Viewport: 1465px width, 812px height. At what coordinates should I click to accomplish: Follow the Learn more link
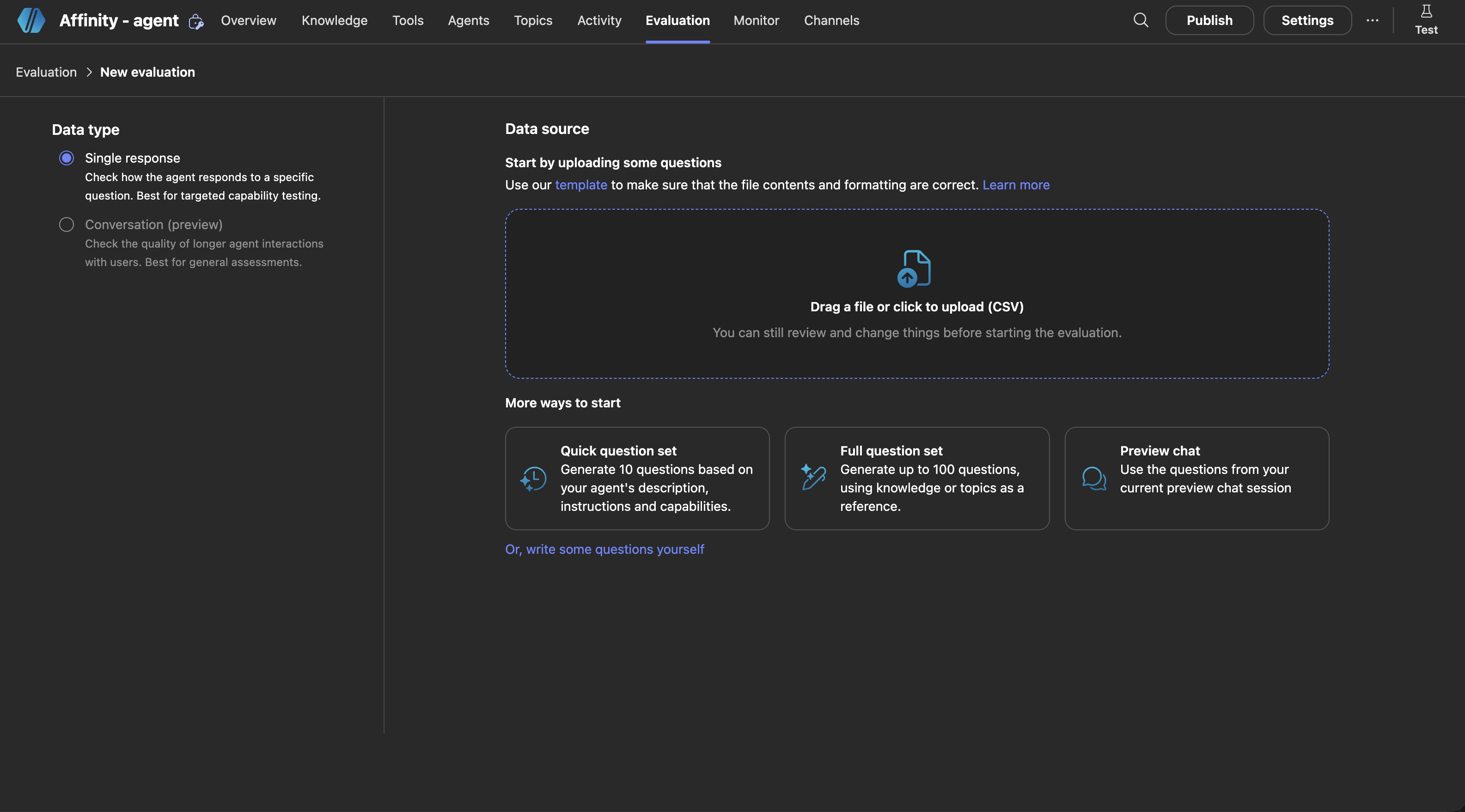[x=1016, y=185]
